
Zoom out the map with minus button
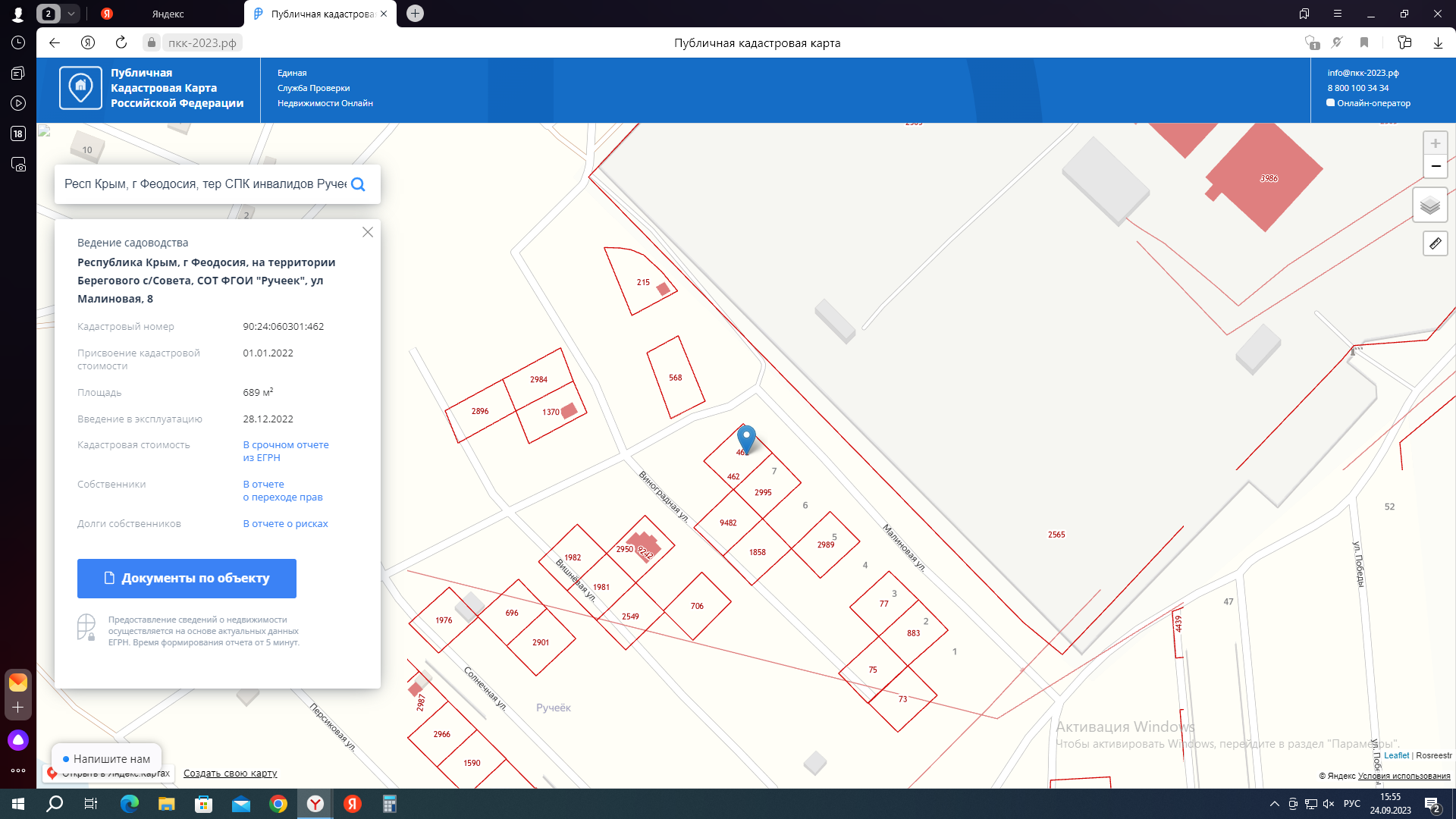point(1435,166)
